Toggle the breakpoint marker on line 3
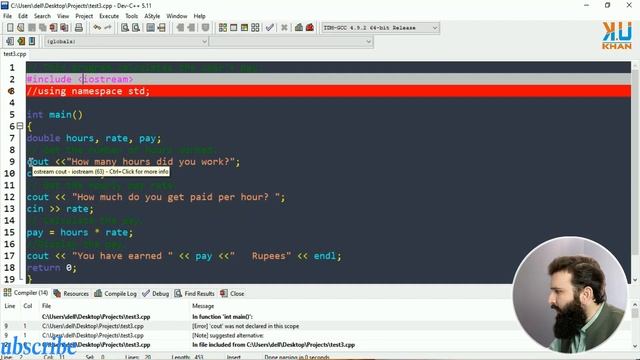The width and height of the screenshot is (640, 360). pos(11,91)
